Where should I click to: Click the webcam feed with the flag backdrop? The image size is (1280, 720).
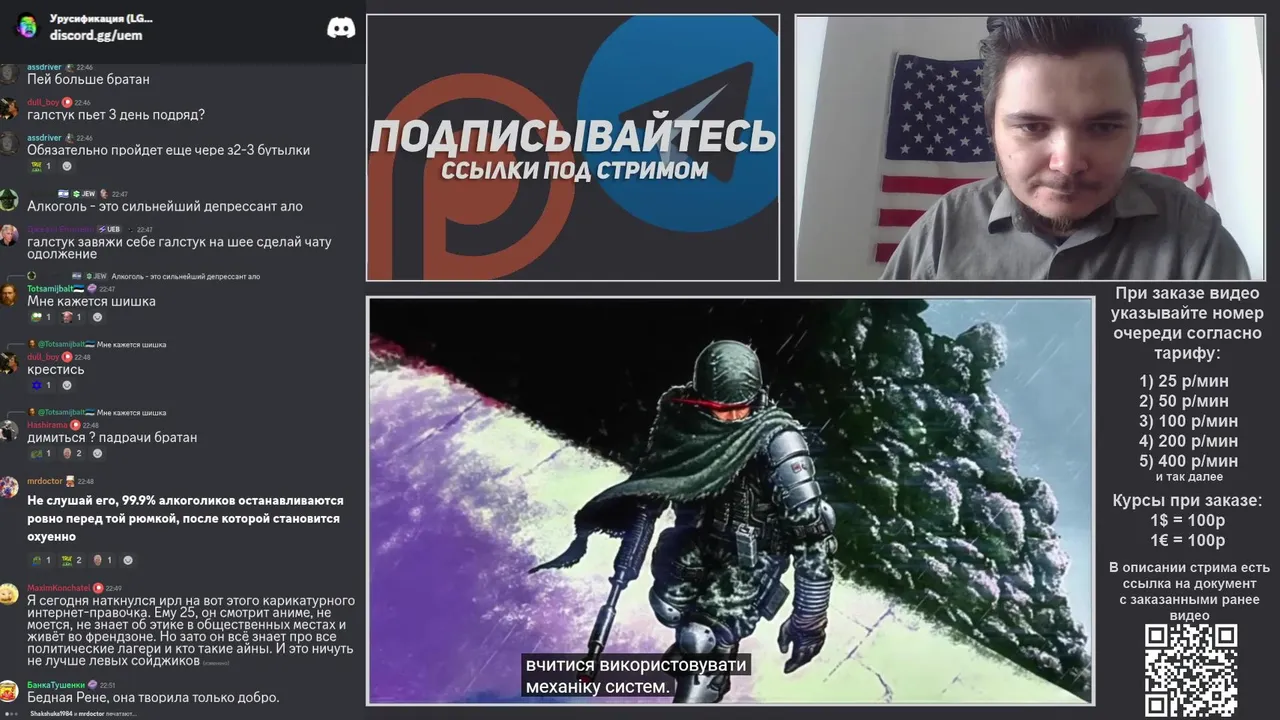pos(1029,147)
